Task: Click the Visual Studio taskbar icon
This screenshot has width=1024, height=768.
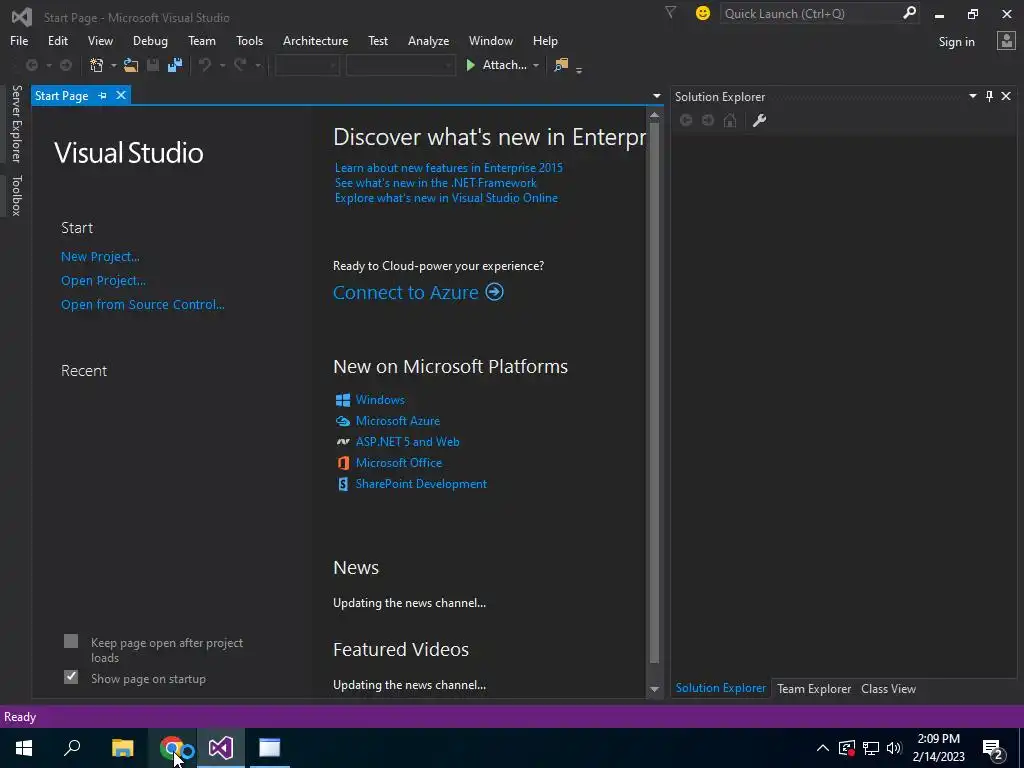Action: pyautogui.click(x=221, y=748)
